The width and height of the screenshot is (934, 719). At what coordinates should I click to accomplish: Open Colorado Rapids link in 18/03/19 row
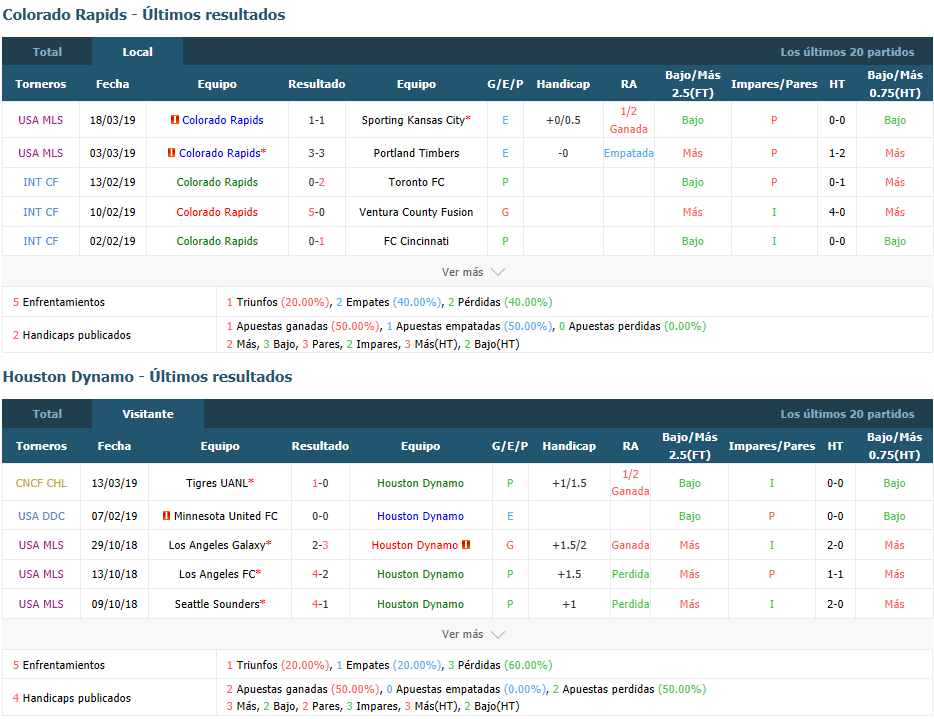(223, 120)
